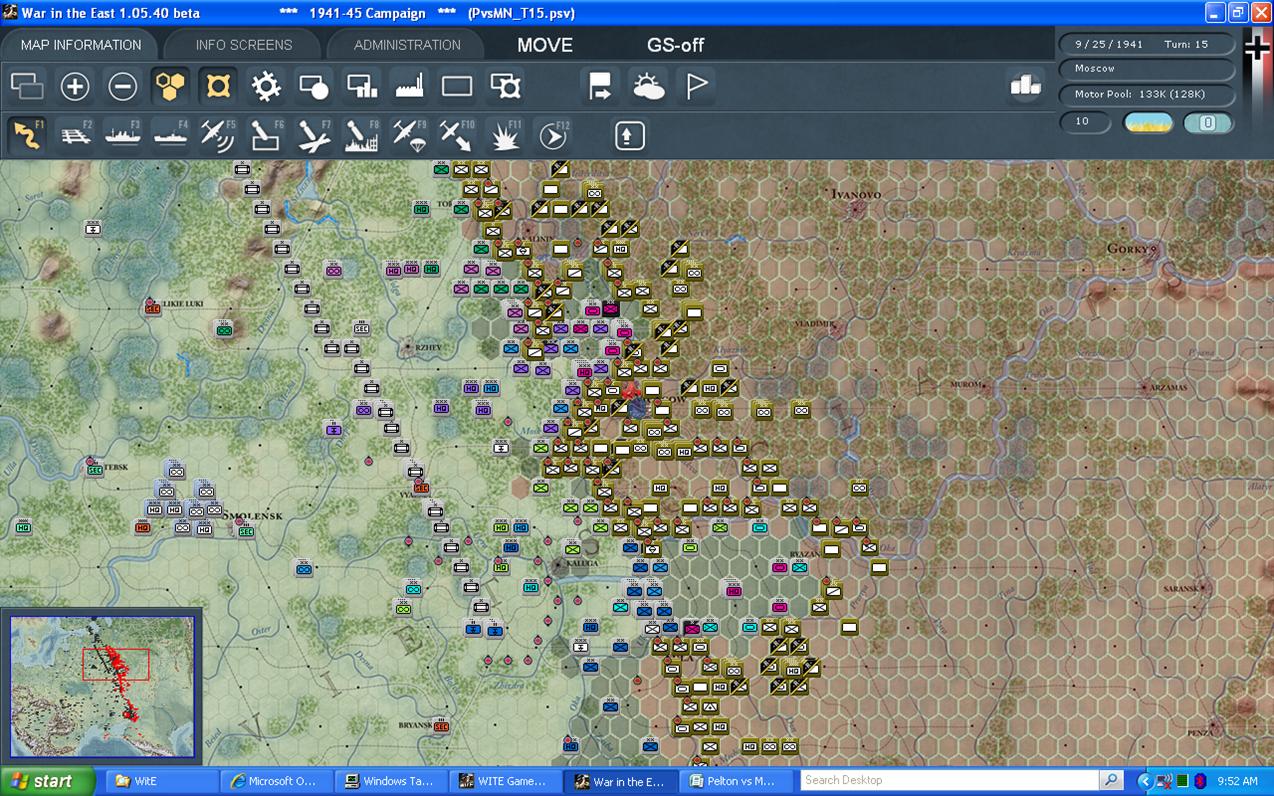Click the white pennant flag icon
Viewport: 1274px width, 796px height.
697,87
